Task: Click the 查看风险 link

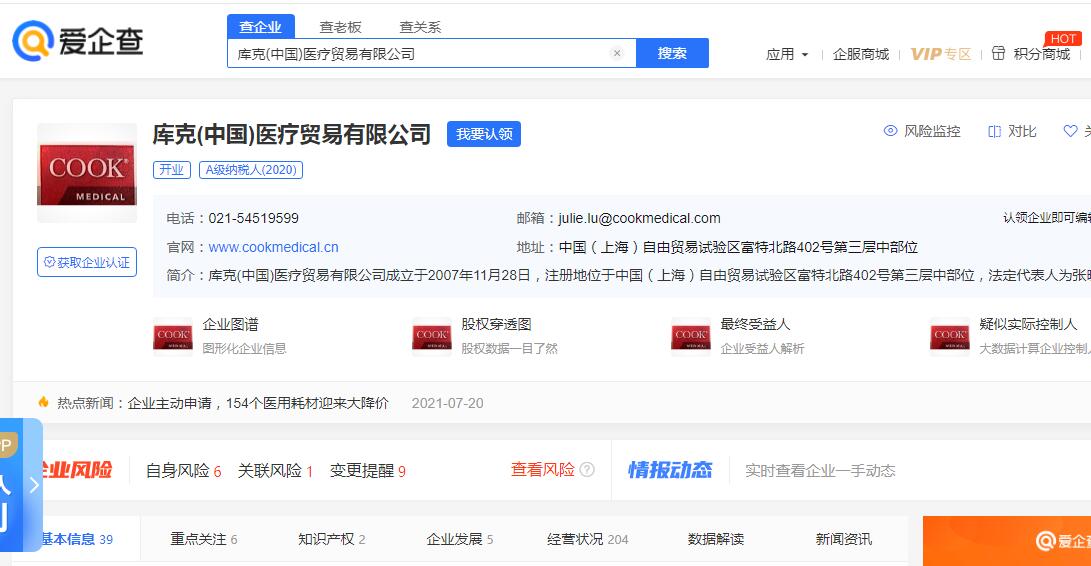Action: (543, 470)
